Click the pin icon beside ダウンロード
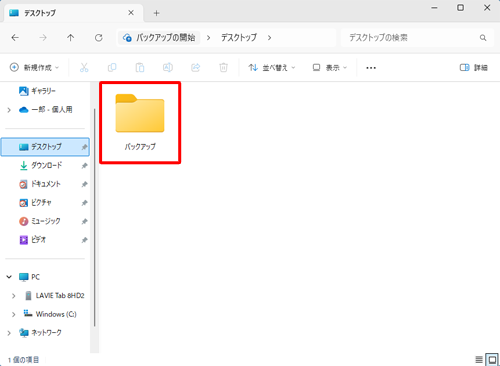 84,166
